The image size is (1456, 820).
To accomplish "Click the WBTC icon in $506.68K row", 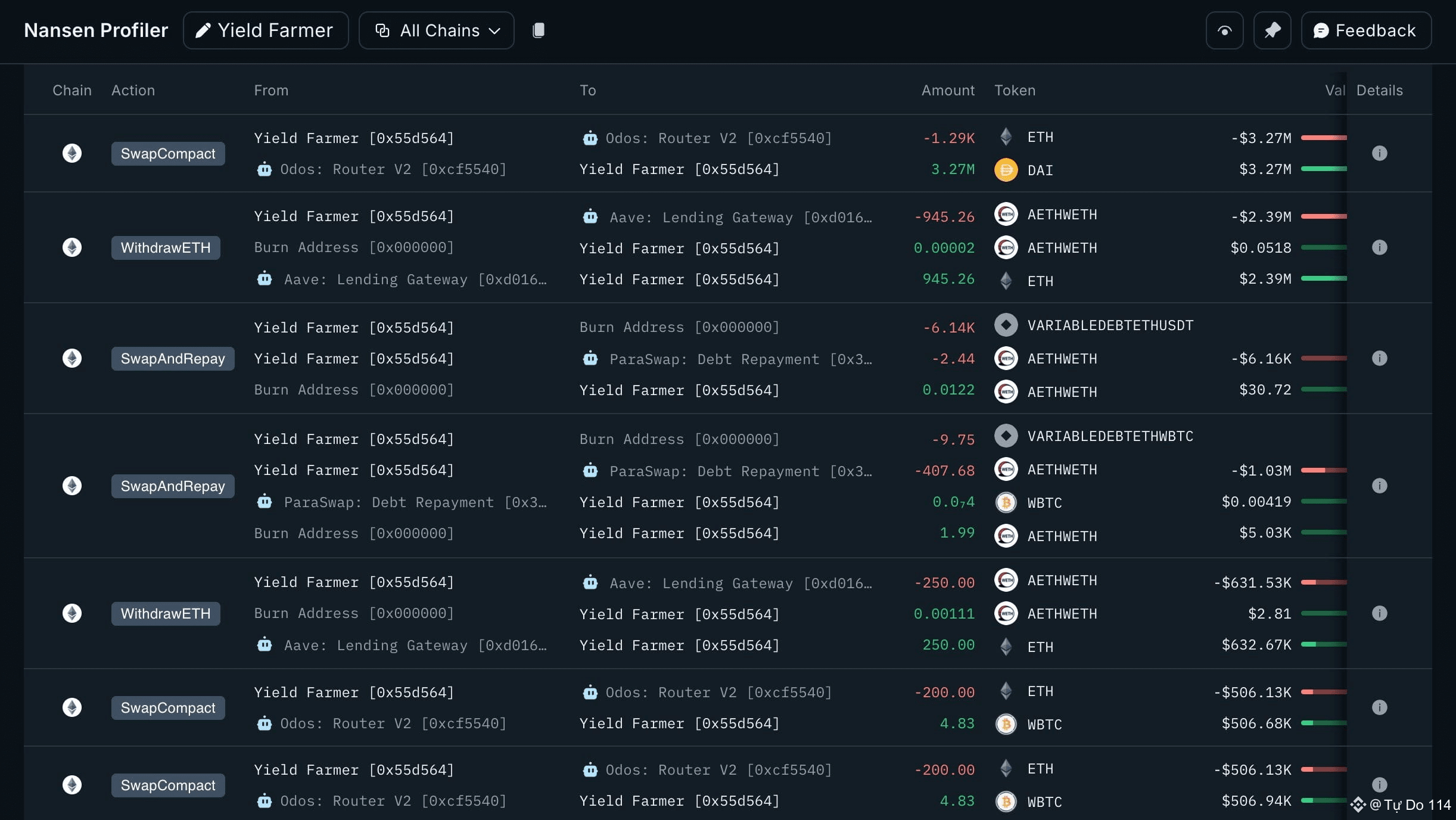I will (x=1006, y=724).
